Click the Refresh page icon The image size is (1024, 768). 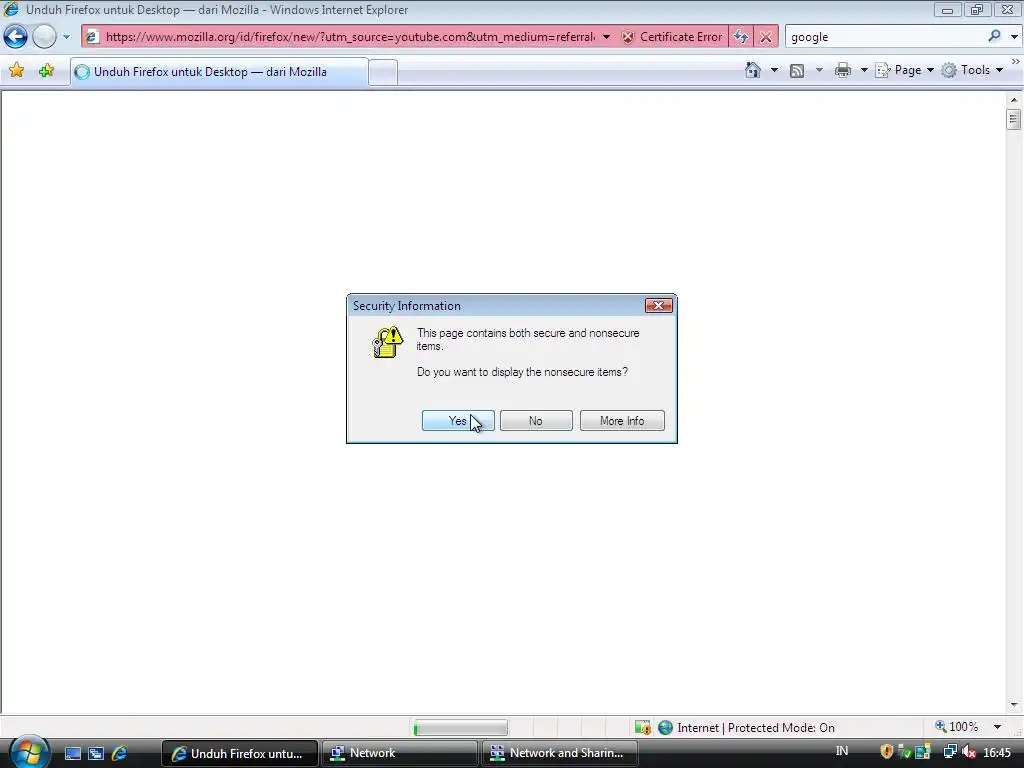tap(741, 37)
